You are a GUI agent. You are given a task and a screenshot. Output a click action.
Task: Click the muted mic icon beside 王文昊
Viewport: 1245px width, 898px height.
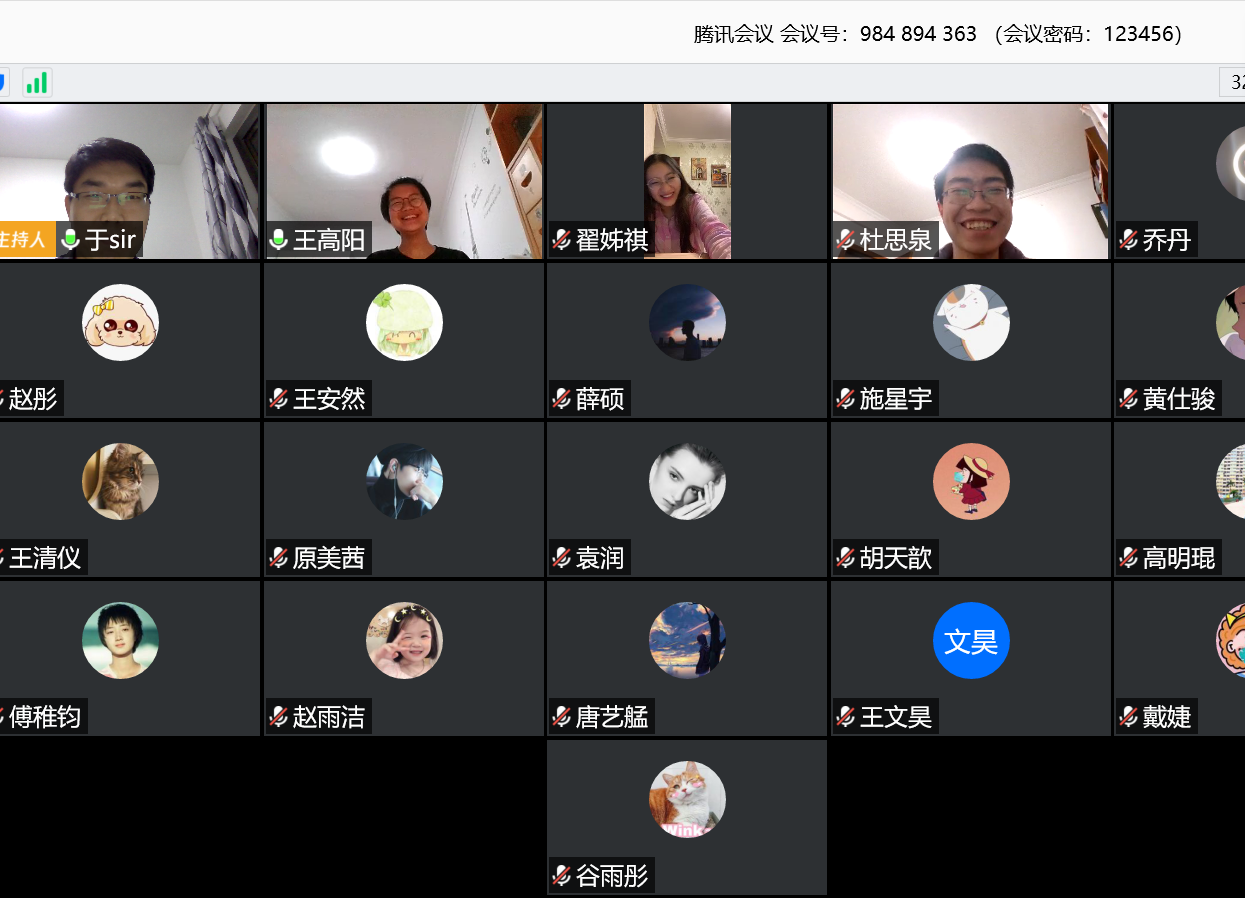tap(846, 717)
